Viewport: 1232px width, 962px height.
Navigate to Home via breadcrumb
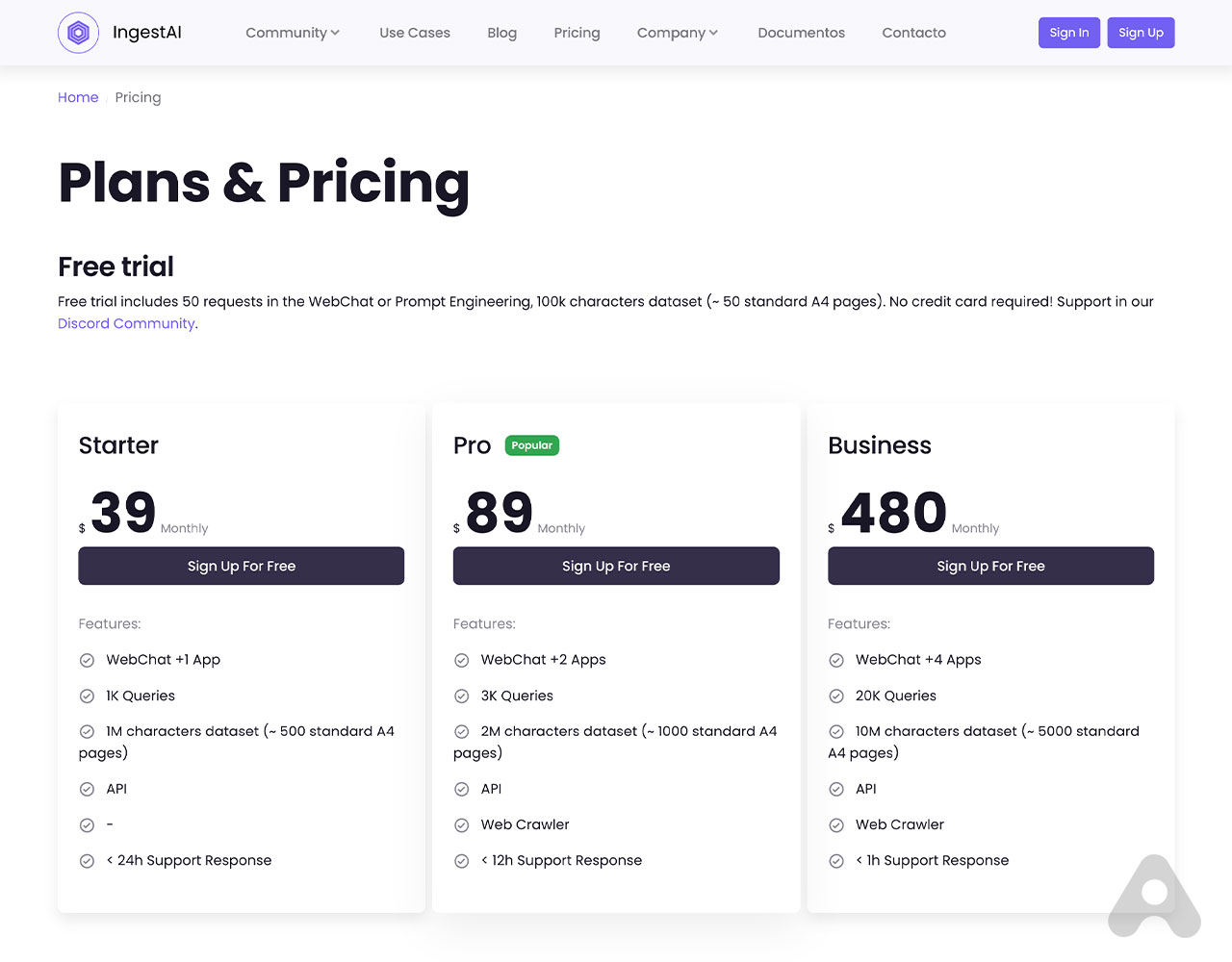(78, 97)
